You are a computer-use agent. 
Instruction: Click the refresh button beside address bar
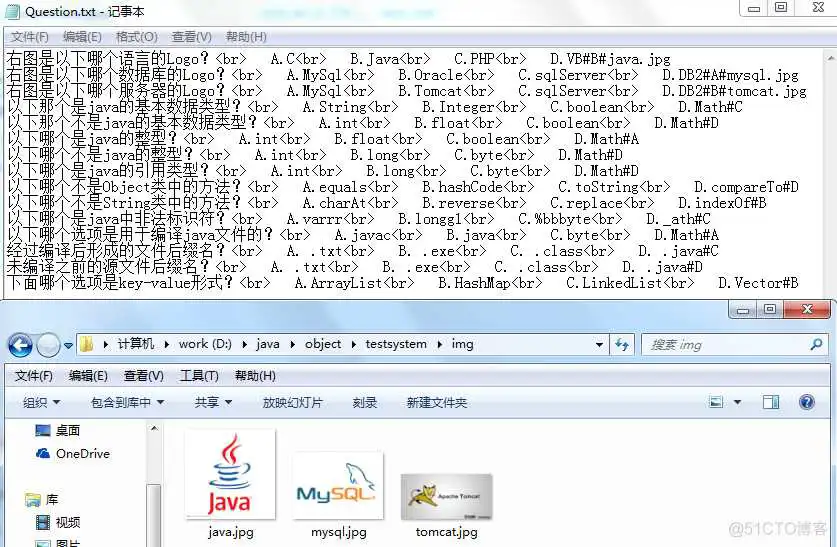point(622,345)
